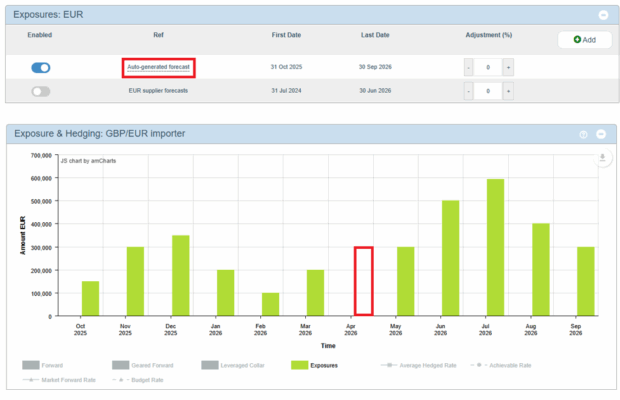Click the Jul 2026 exposure bar
This screenshot has width=620, height=400.
tap(496, 248)
